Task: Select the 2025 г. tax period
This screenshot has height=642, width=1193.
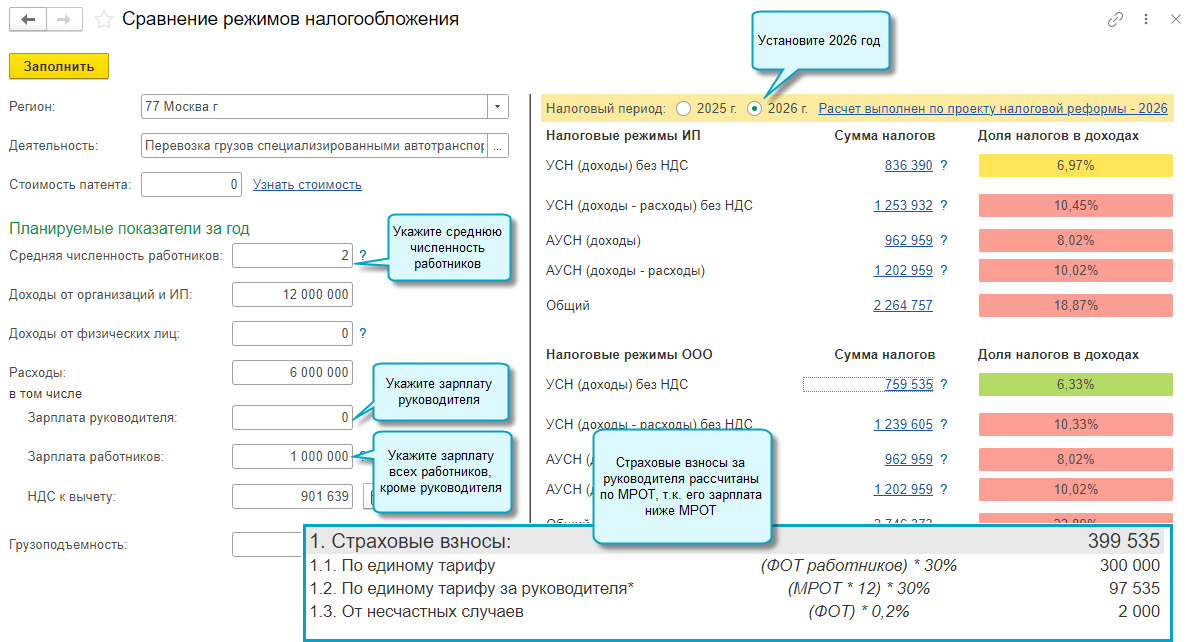Action: [x=684, y=108]
